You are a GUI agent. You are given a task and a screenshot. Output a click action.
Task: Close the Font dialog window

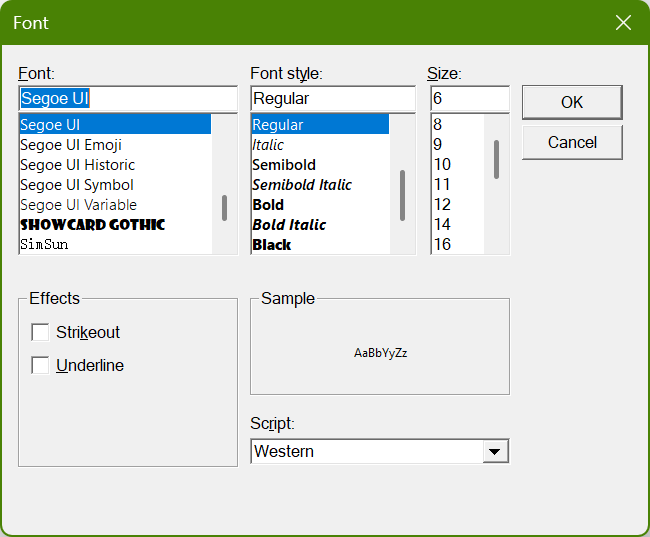pyautogui.click(x=623, y=23)
